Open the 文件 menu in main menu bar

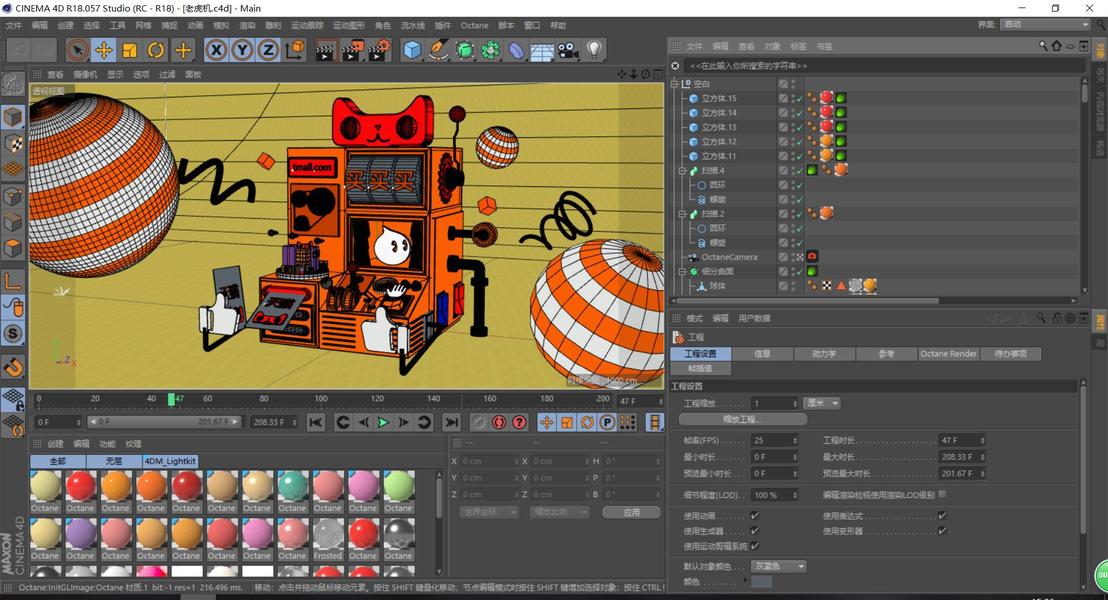click(13, 25)
